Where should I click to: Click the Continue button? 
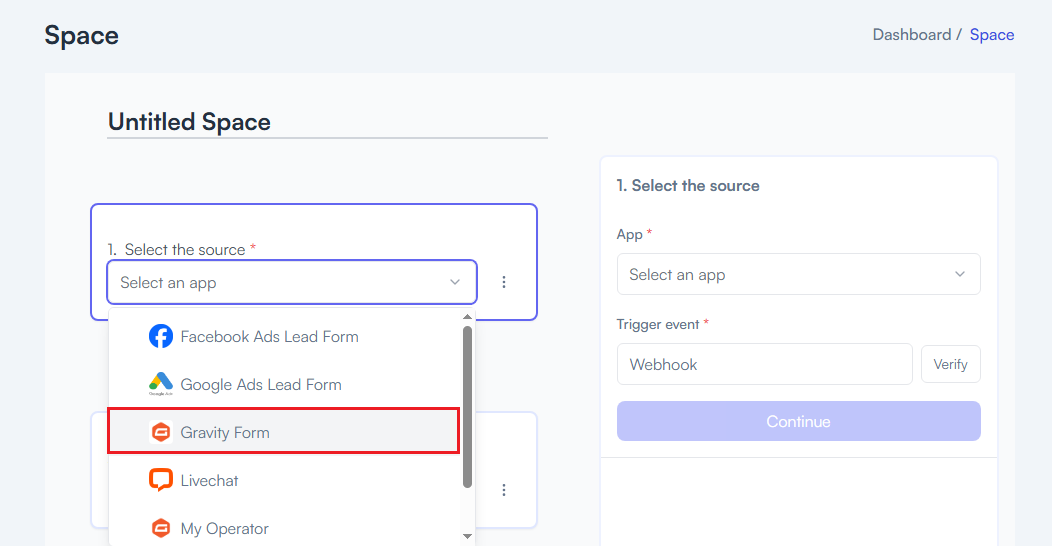[798, 421]
